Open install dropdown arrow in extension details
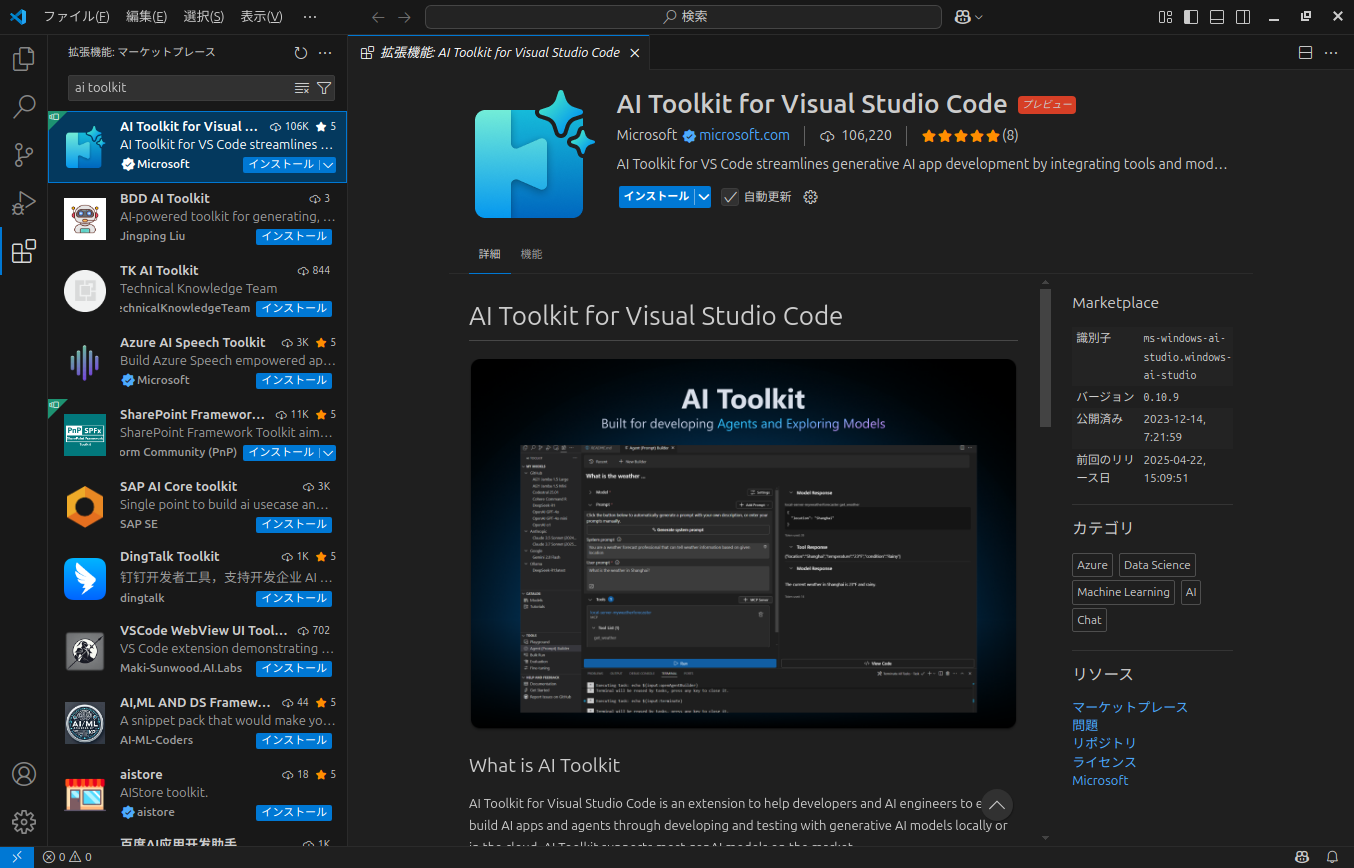 (x=703, y=197)
